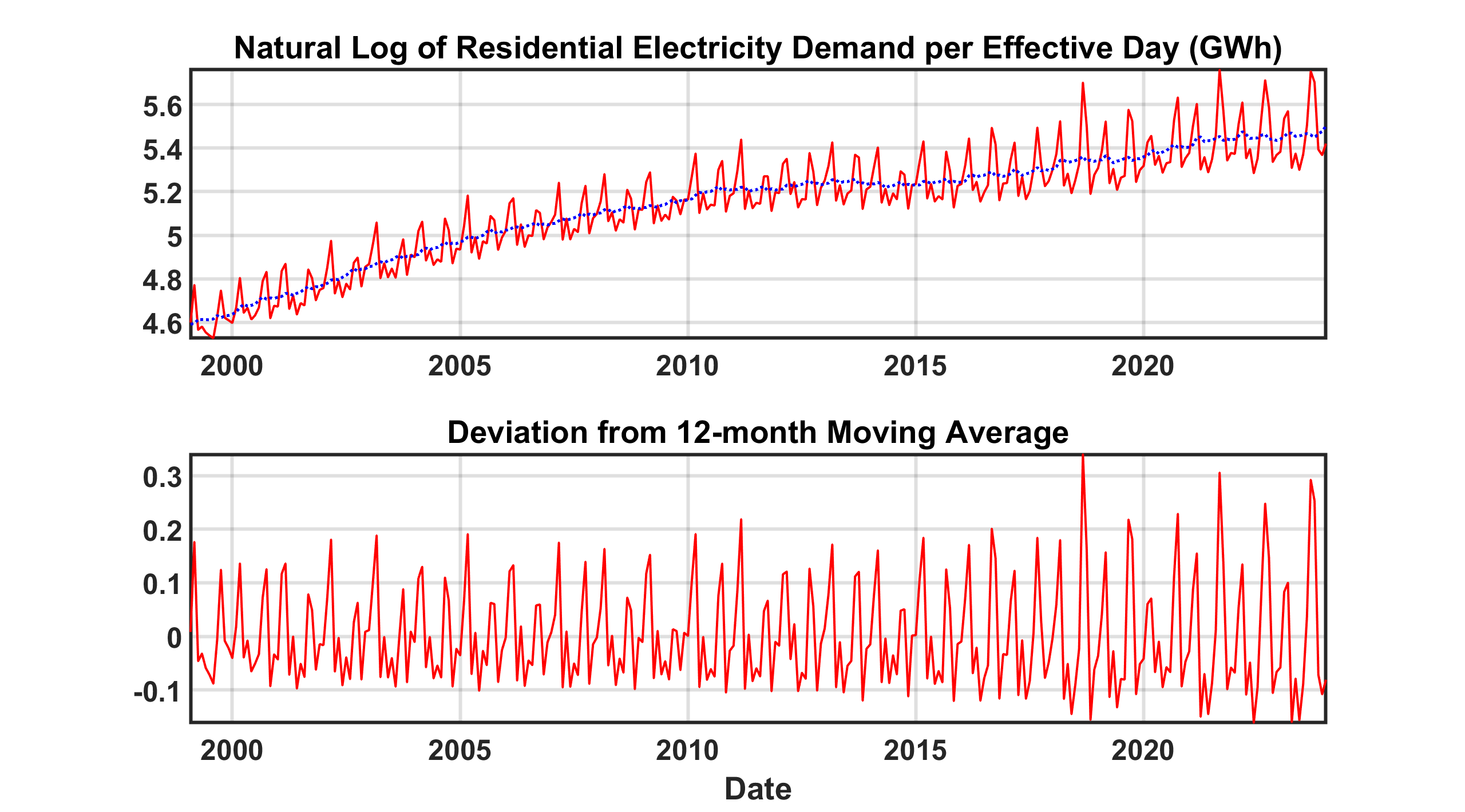This screenshot has width=1465, height=812.
Task: Click the 2015 label under bottom chart
Action: pyautogui.click(x=915, y=751)
